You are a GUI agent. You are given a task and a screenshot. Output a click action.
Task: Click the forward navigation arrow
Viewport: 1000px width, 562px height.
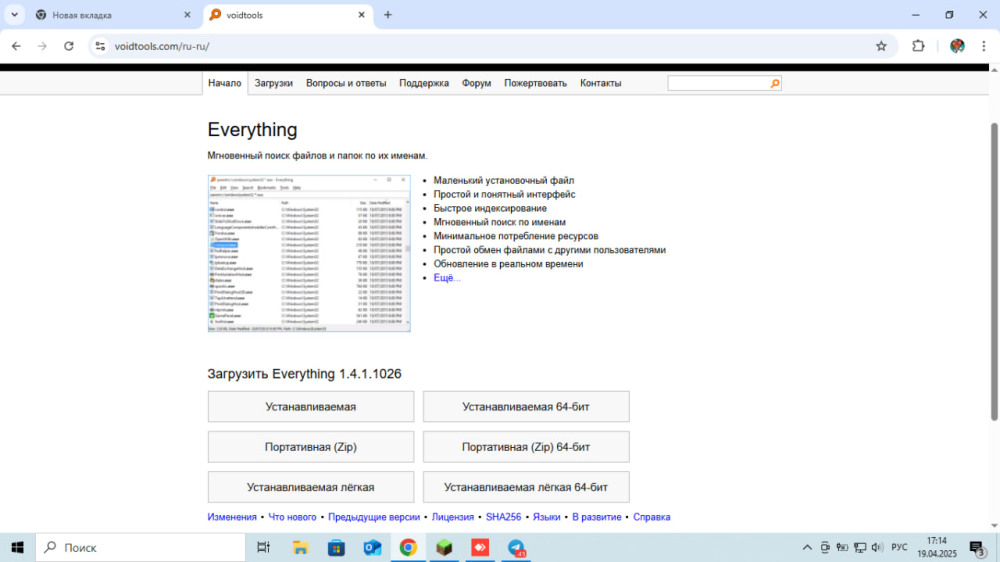42,46
